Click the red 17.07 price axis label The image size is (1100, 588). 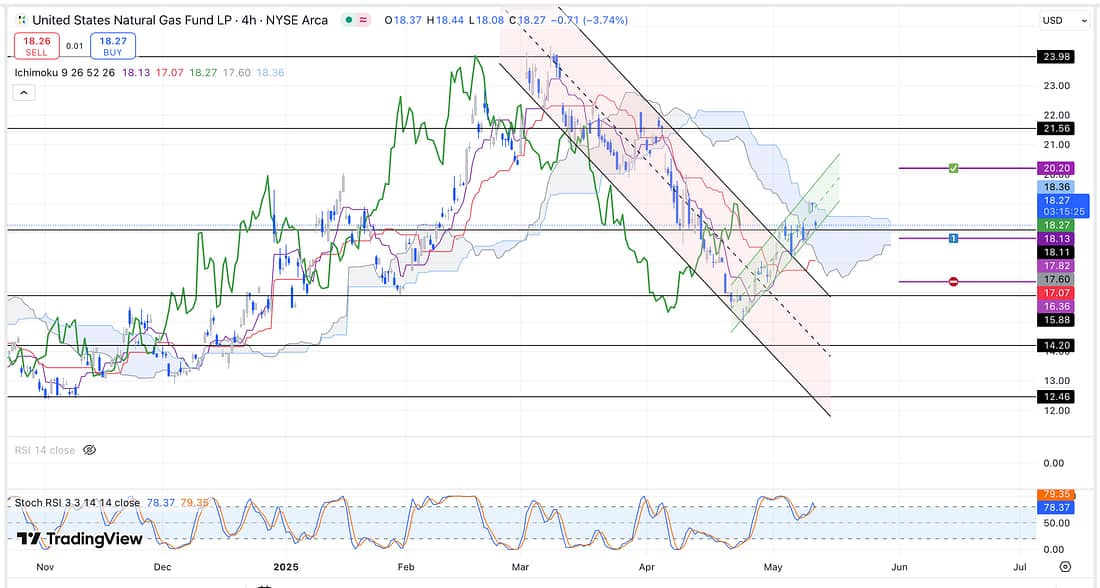pos(1056,293)
